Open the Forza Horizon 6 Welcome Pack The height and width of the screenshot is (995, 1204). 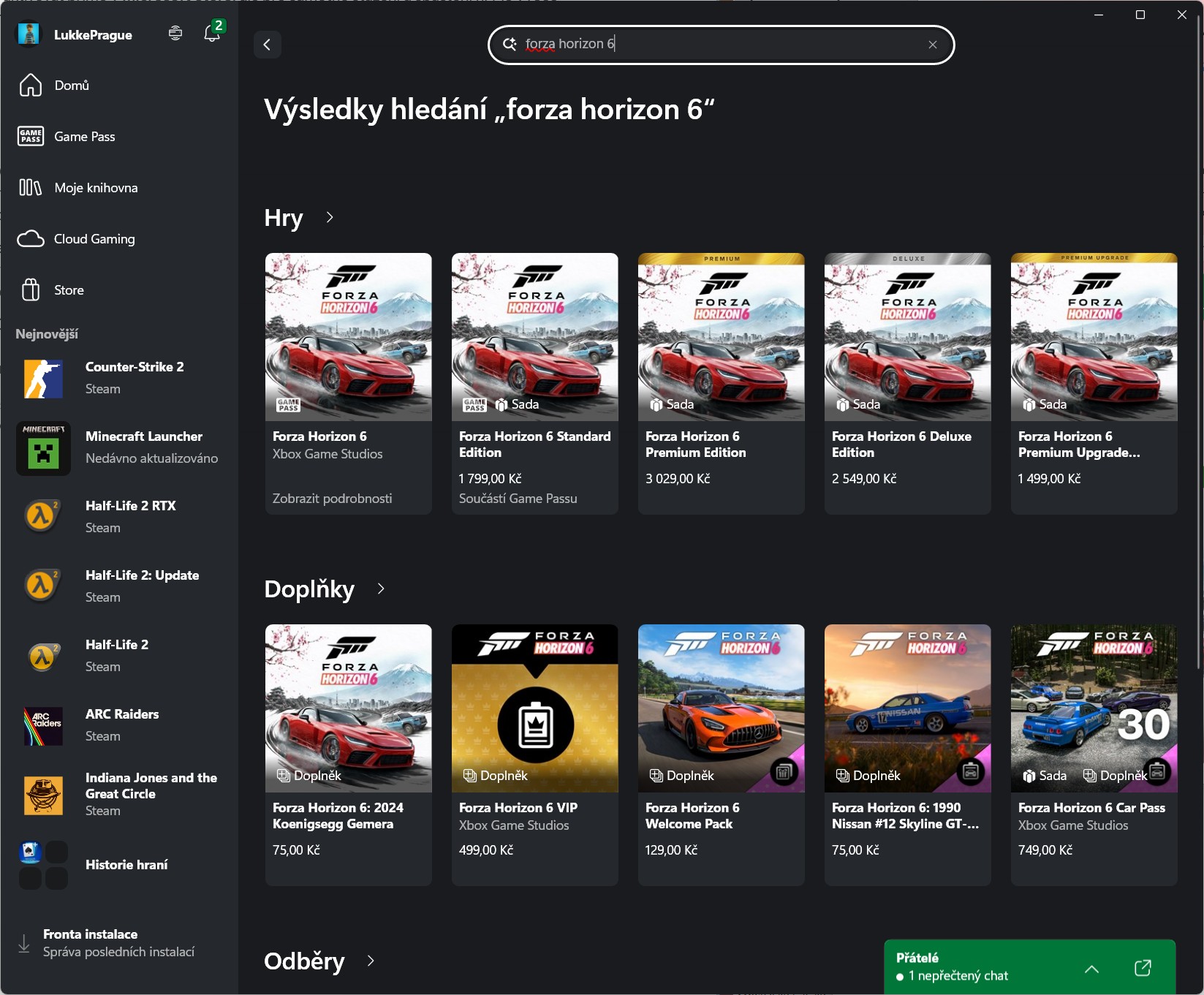click(722, 755)
